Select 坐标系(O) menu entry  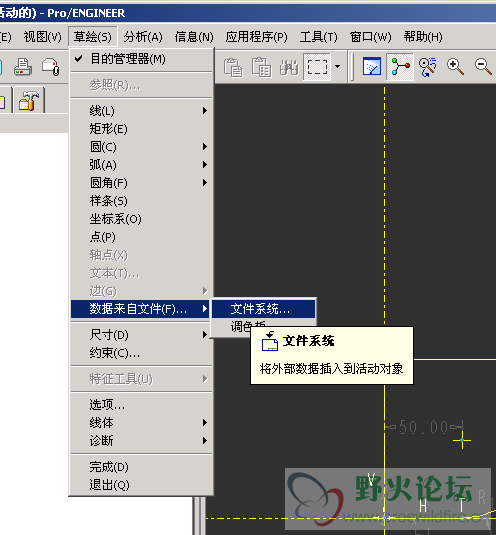pyautogui.click(x=142, y=219)
